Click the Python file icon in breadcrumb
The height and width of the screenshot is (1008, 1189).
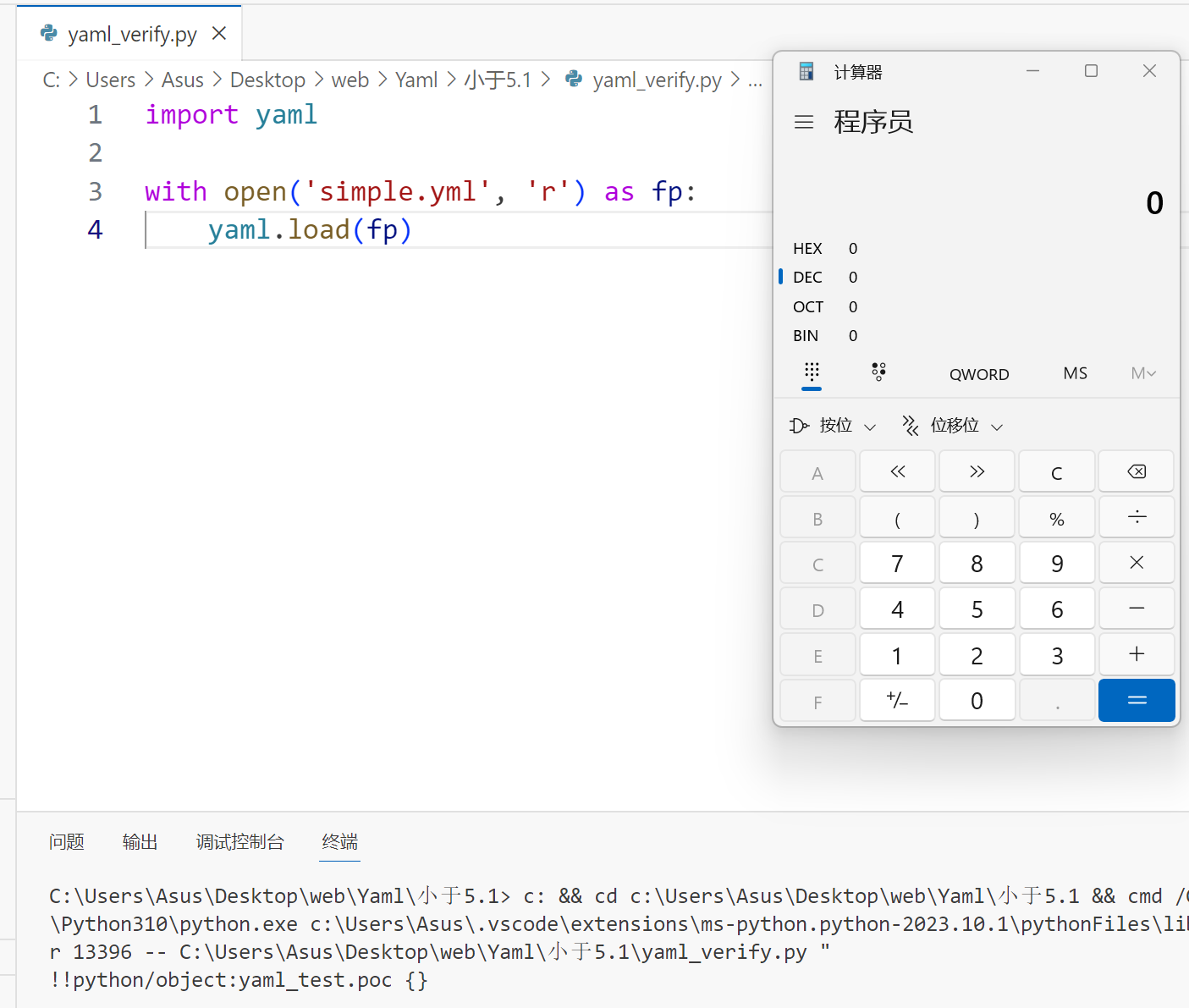(x=574, y=79)
